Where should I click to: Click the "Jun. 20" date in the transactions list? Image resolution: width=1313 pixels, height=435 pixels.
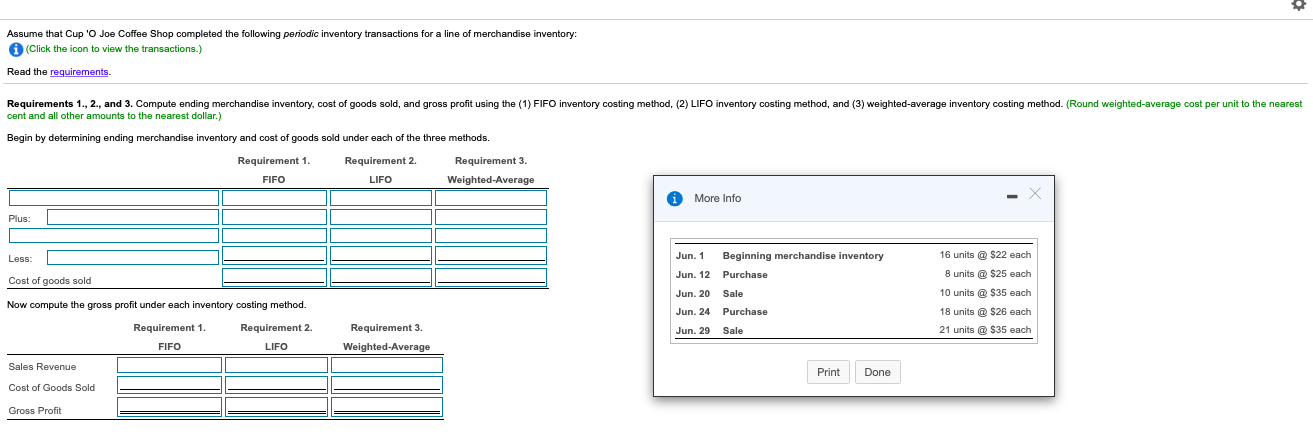point(692,293)
